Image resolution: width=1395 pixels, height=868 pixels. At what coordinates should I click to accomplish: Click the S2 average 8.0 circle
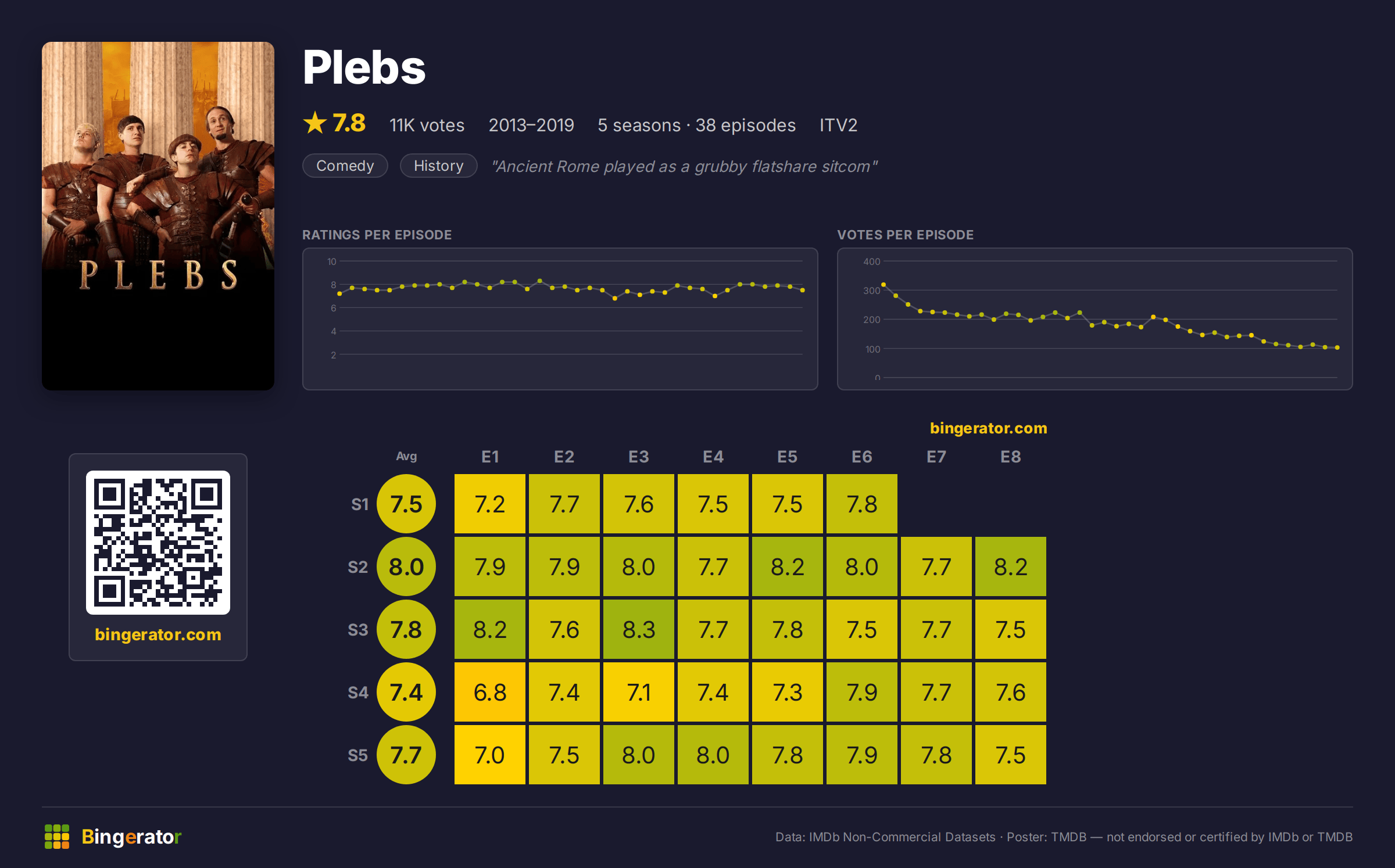pos(406,566)
